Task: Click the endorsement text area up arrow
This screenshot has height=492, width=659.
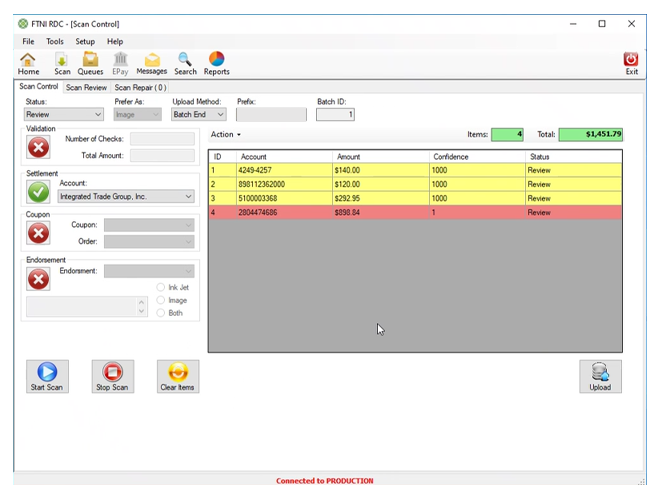Action: (142, 302)
